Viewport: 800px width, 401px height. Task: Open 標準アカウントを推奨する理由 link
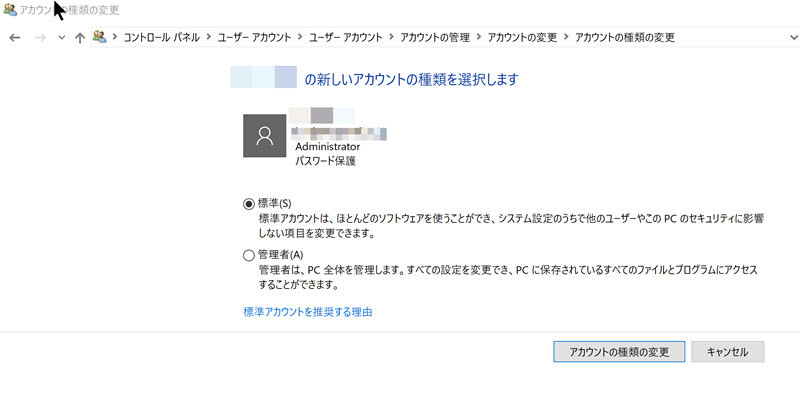[308, 312]
